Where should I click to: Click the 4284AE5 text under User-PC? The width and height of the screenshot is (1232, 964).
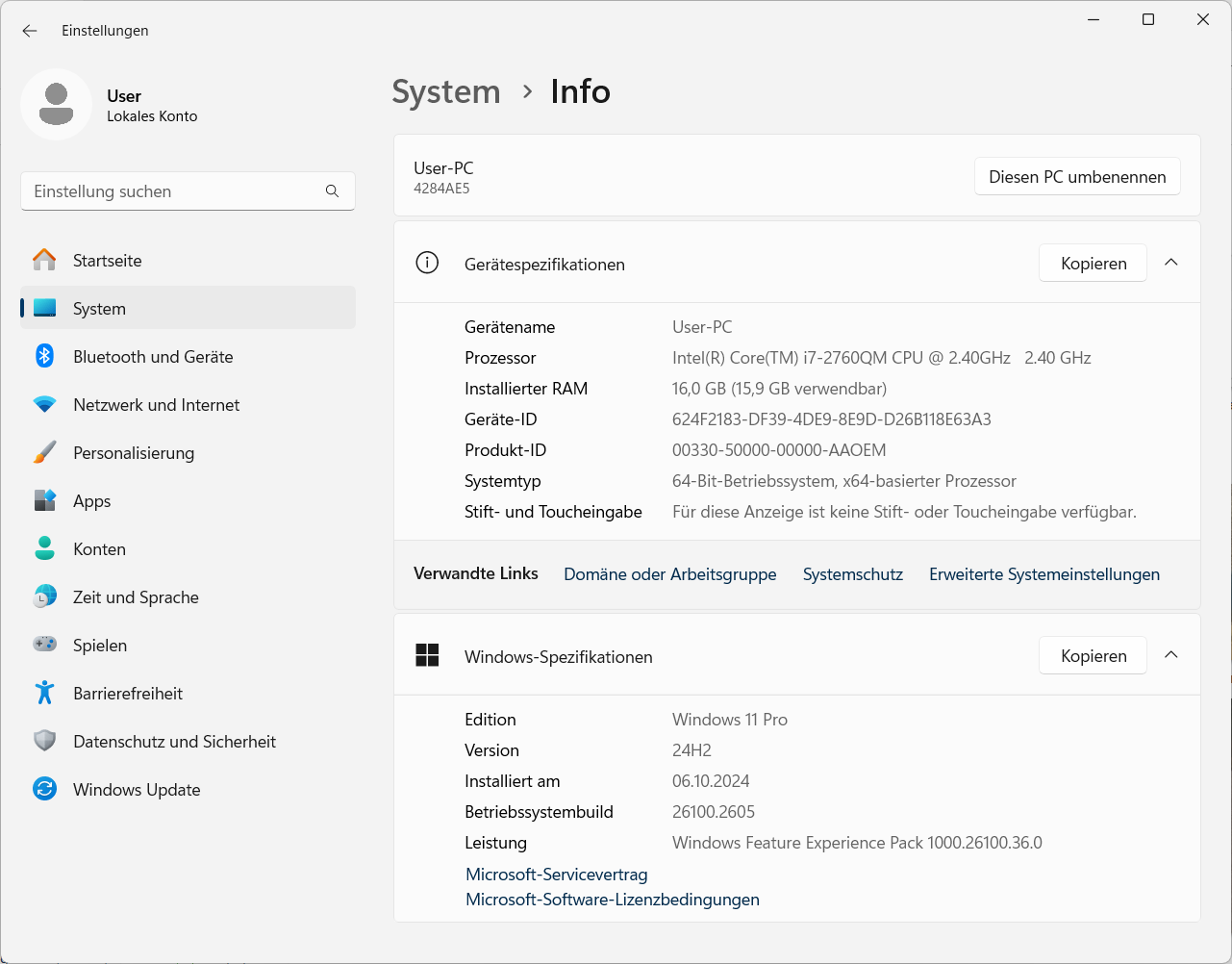[x=441, y=189]
